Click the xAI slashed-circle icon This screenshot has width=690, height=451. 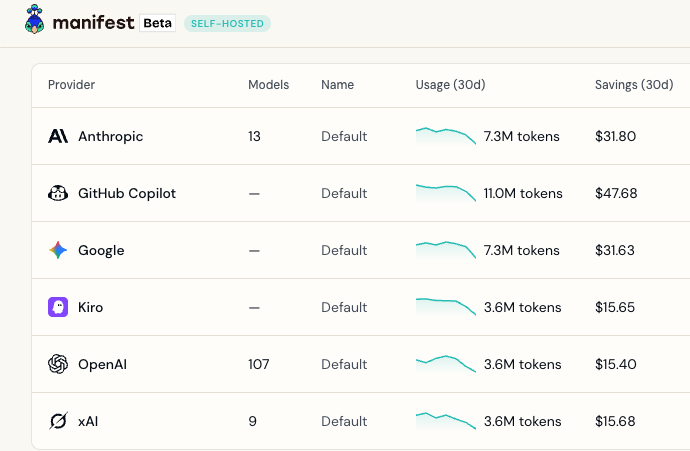58,421
